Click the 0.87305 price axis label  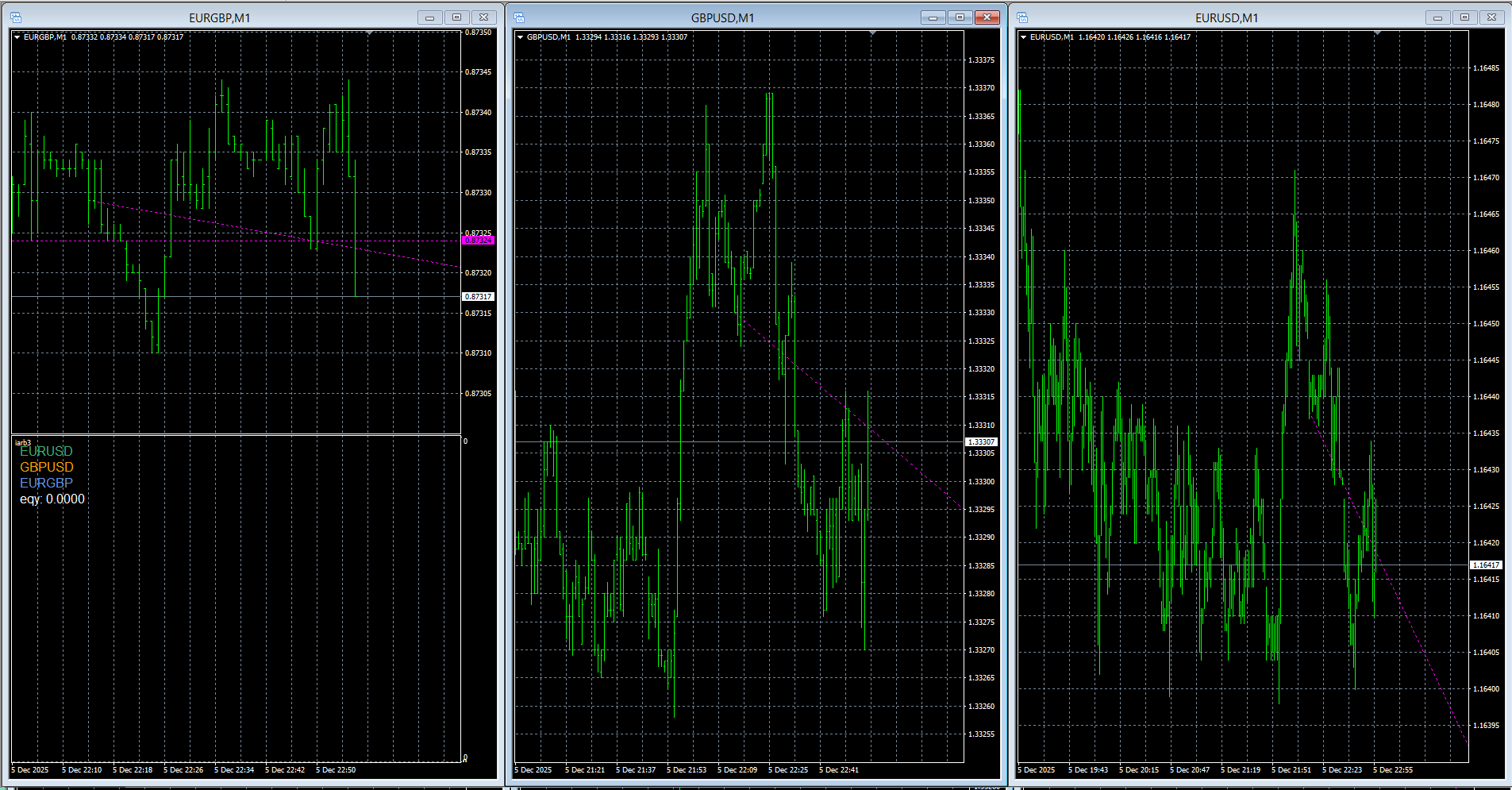point(478,394)
